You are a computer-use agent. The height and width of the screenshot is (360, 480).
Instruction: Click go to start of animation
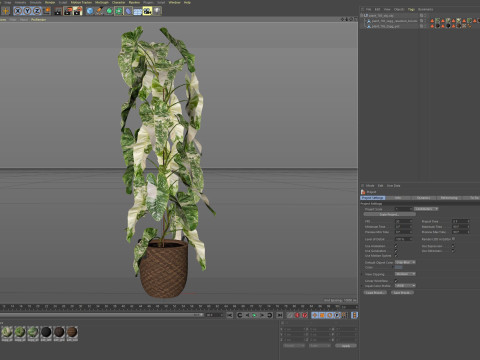click(230, 315)
